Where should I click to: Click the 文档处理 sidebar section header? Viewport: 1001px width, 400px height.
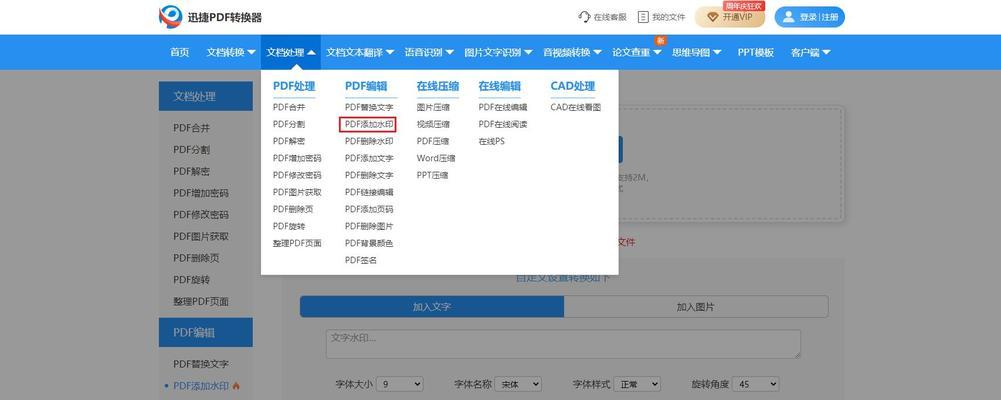pos(206,96)
